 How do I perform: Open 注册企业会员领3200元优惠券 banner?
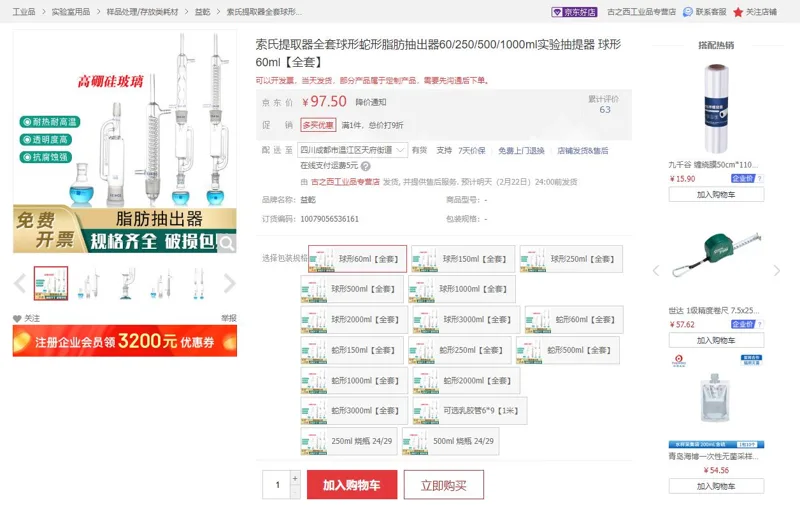tap(125, 341)
